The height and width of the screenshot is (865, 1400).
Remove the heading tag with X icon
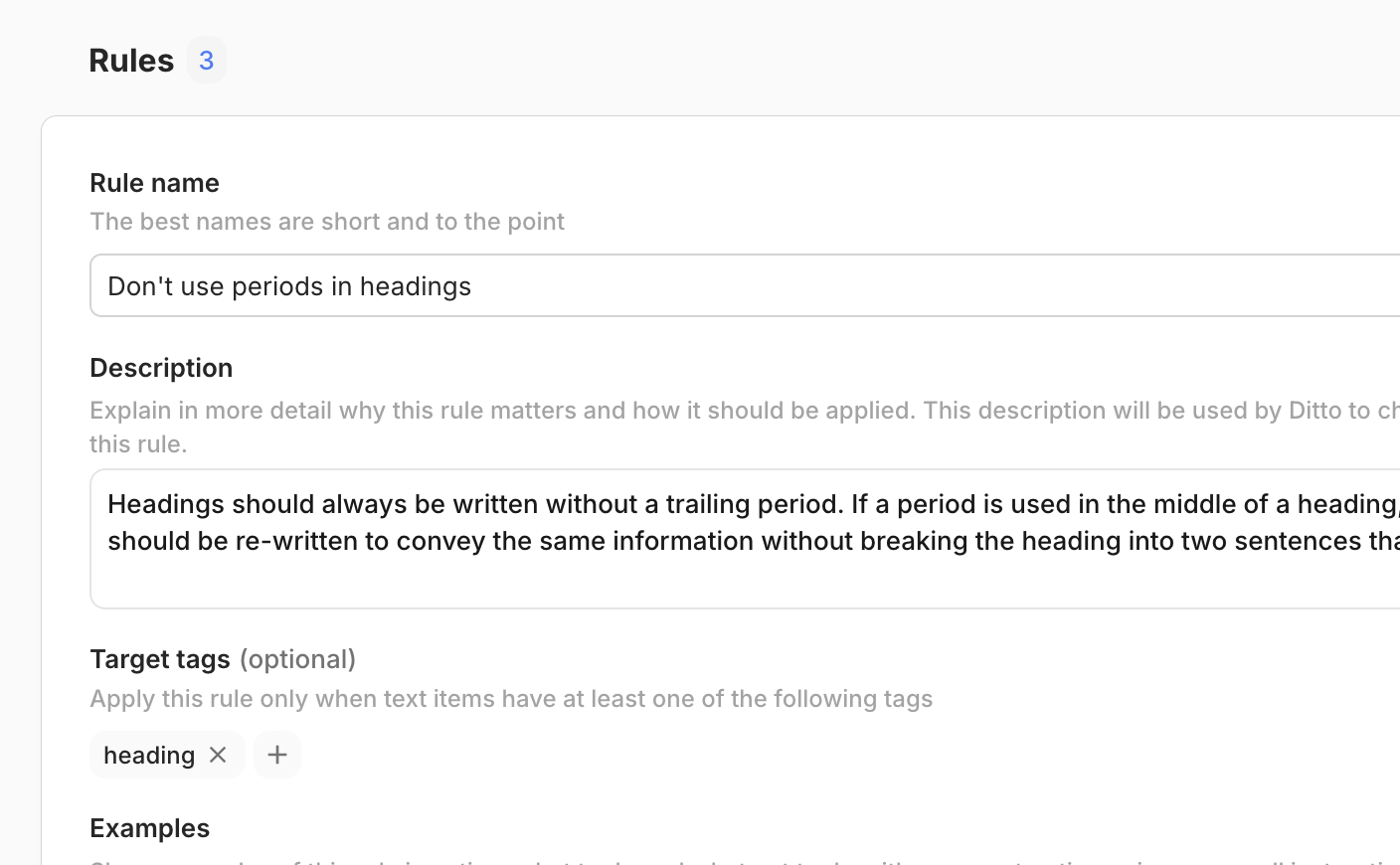[218, 755]
